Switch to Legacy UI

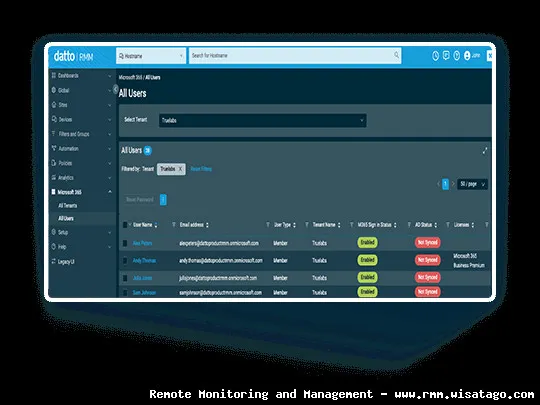click(x=65, y=261)
